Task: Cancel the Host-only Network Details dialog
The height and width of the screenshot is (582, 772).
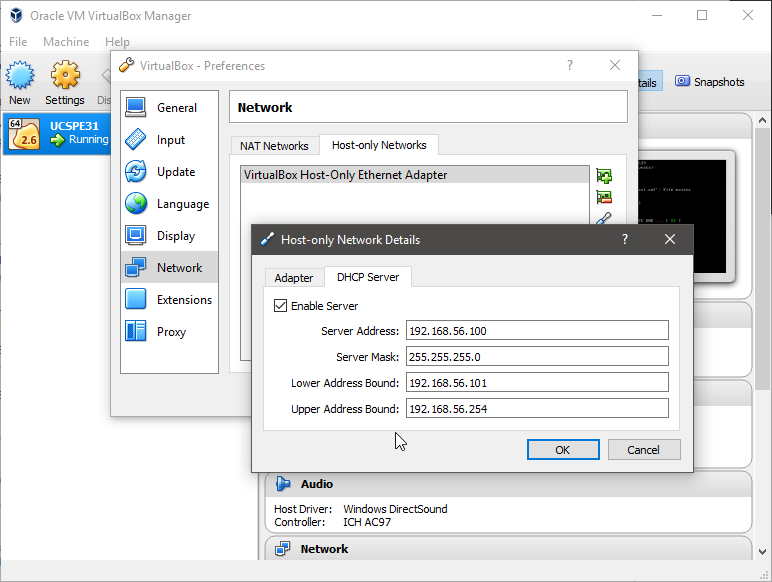Action: click(644, 450)
